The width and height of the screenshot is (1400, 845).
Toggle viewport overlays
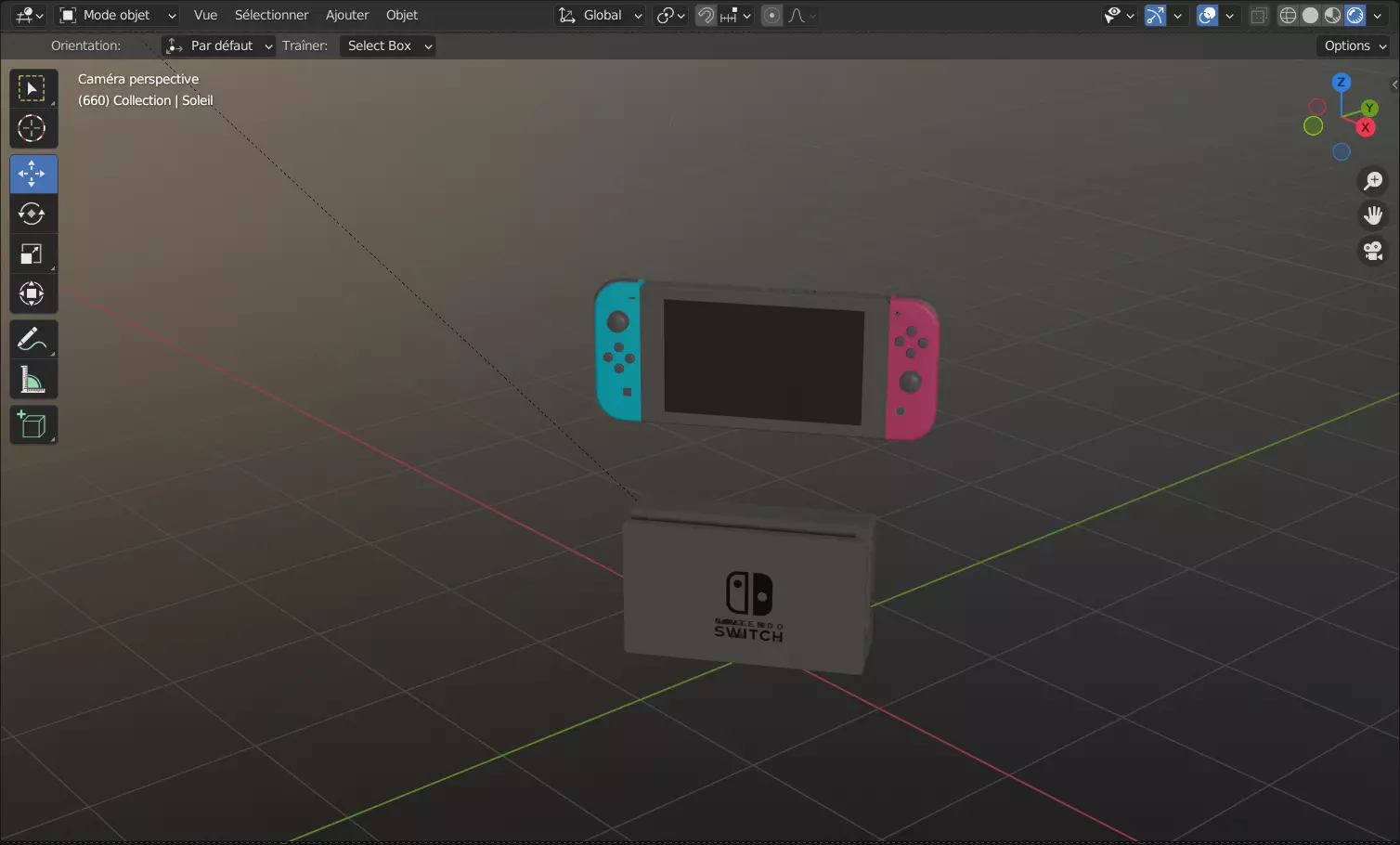click(x=1207, y=16)
